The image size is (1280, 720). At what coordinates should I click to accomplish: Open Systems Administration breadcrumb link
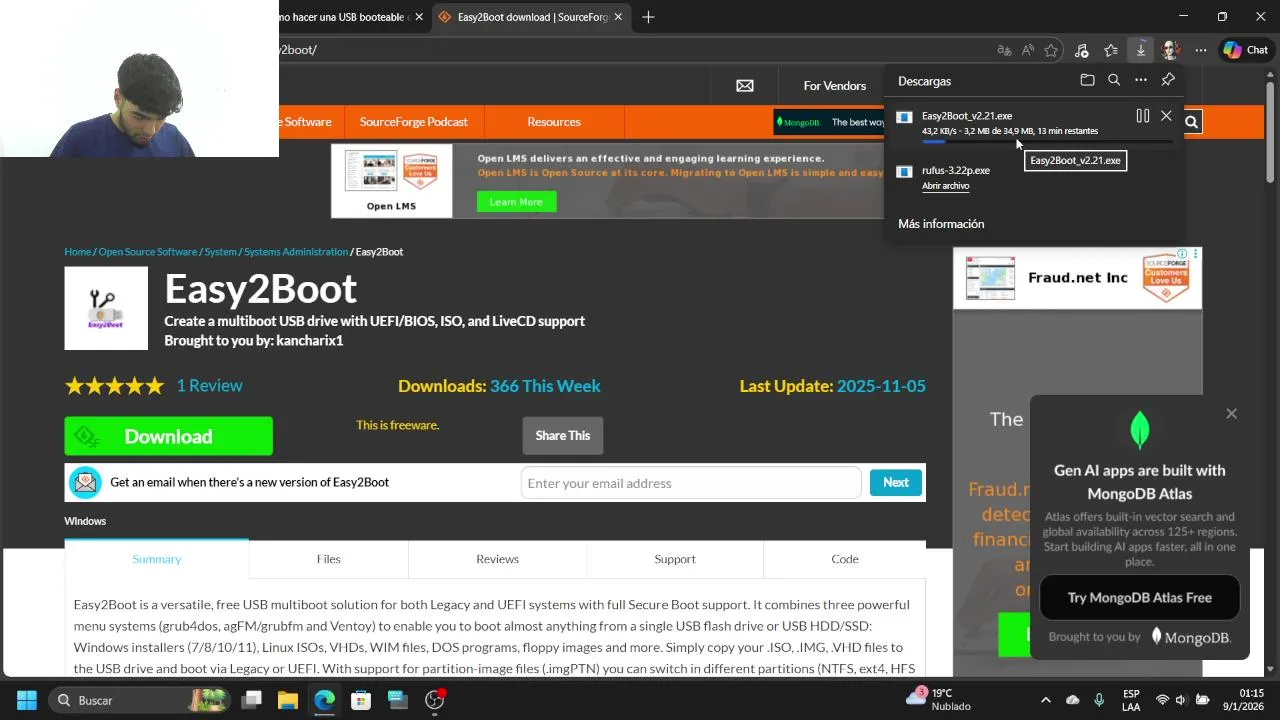296,252
